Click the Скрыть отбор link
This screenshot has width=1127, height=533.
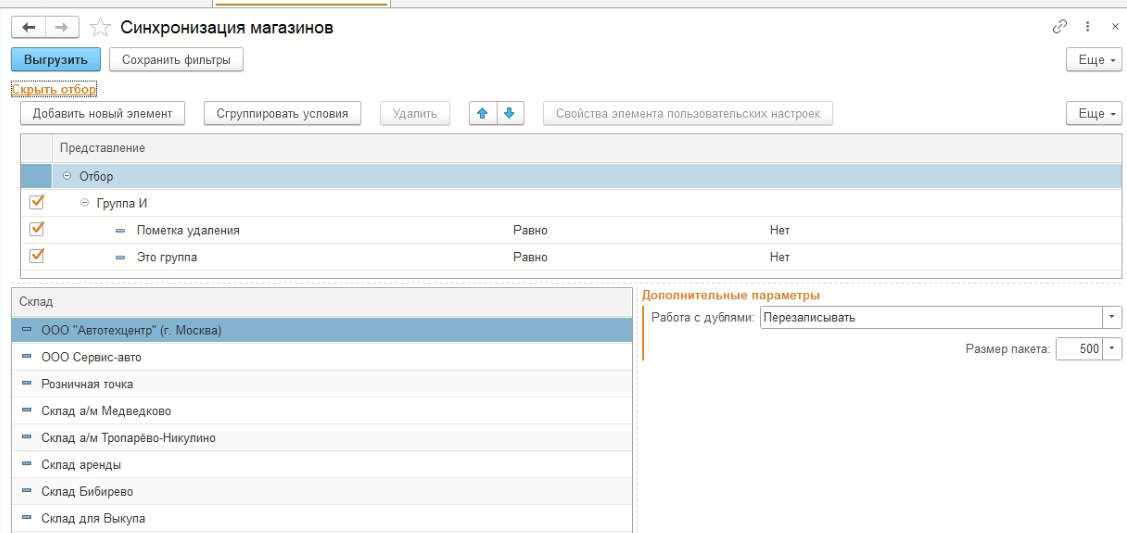(54, 89)
